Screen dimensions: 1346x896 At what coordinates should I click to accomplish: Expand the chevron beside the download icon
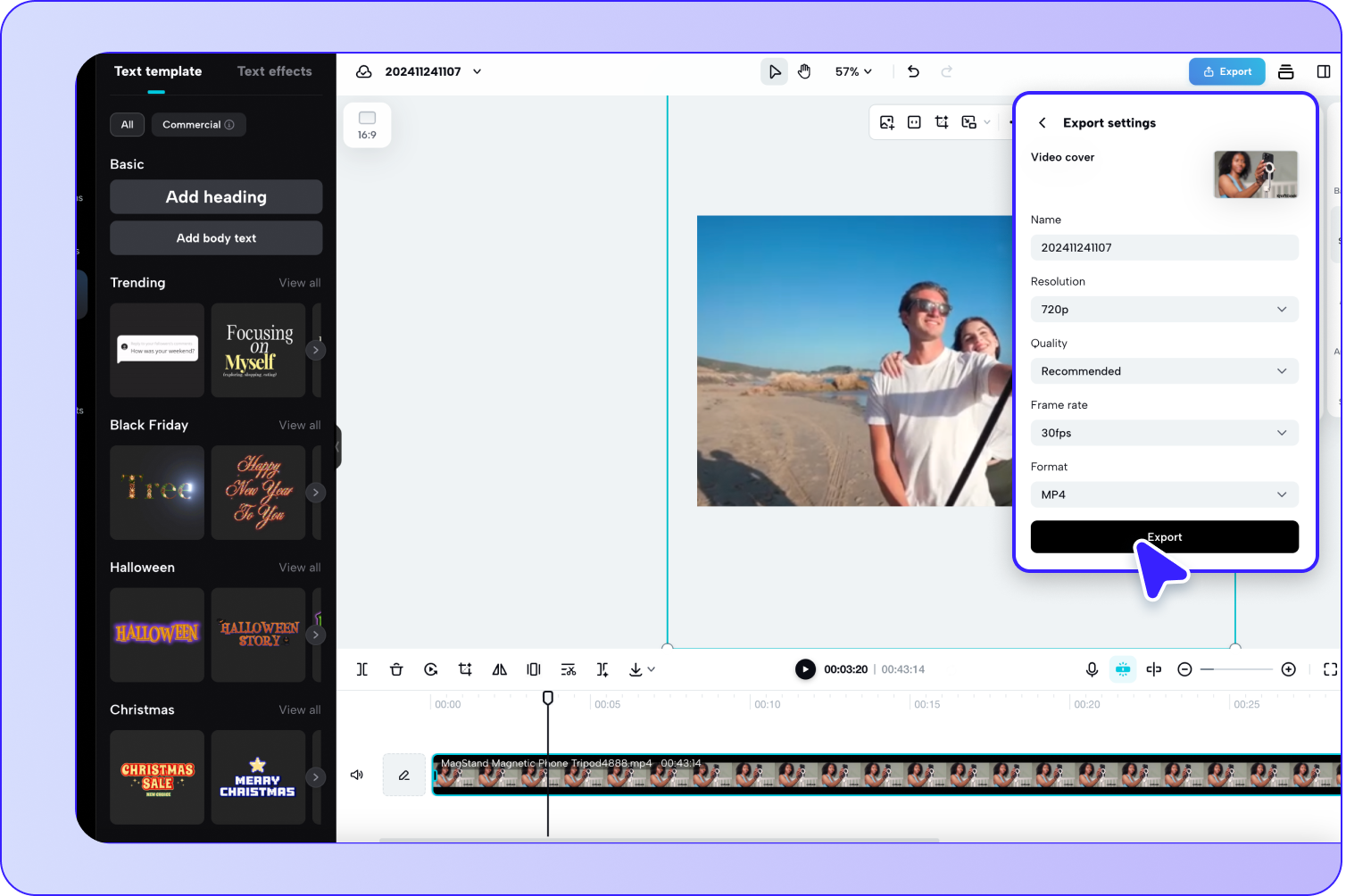click(652, 669)
